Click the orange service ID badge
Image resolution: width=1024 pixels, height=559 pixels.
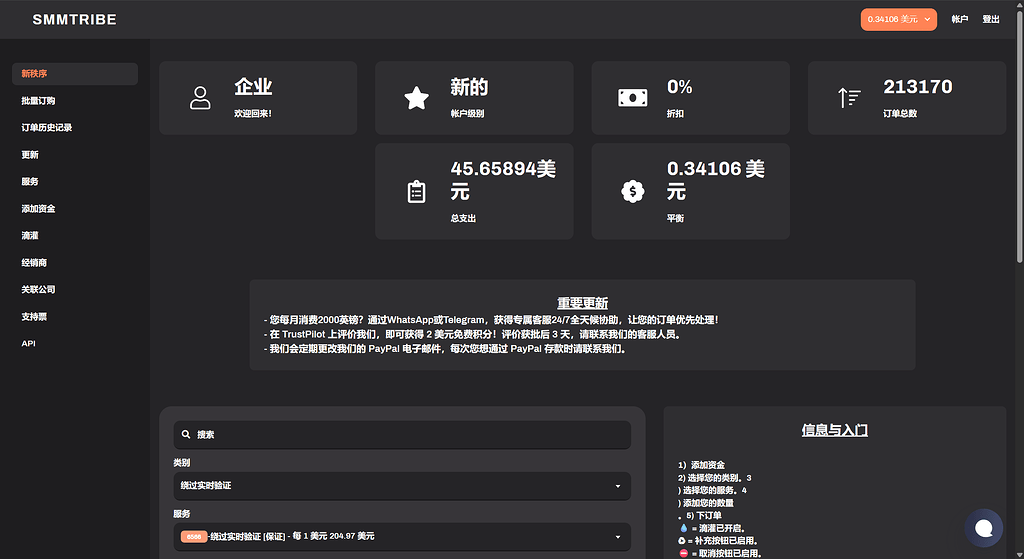(194, 537)
